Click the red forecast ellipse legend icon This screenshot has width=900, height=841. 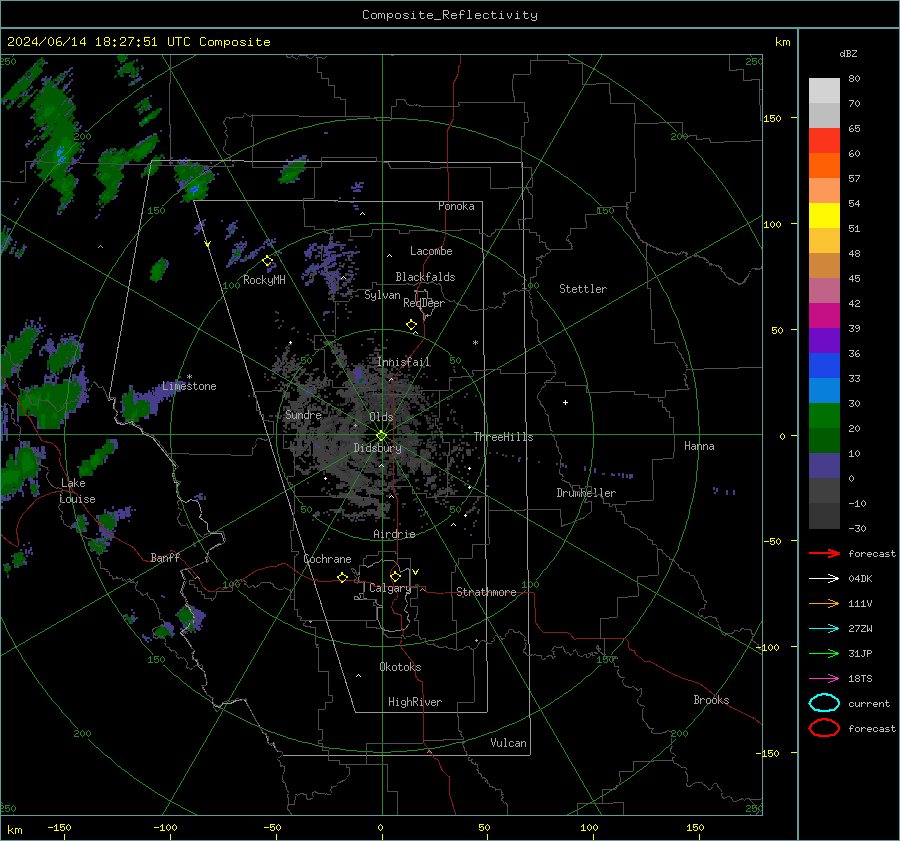pos(824,728)
